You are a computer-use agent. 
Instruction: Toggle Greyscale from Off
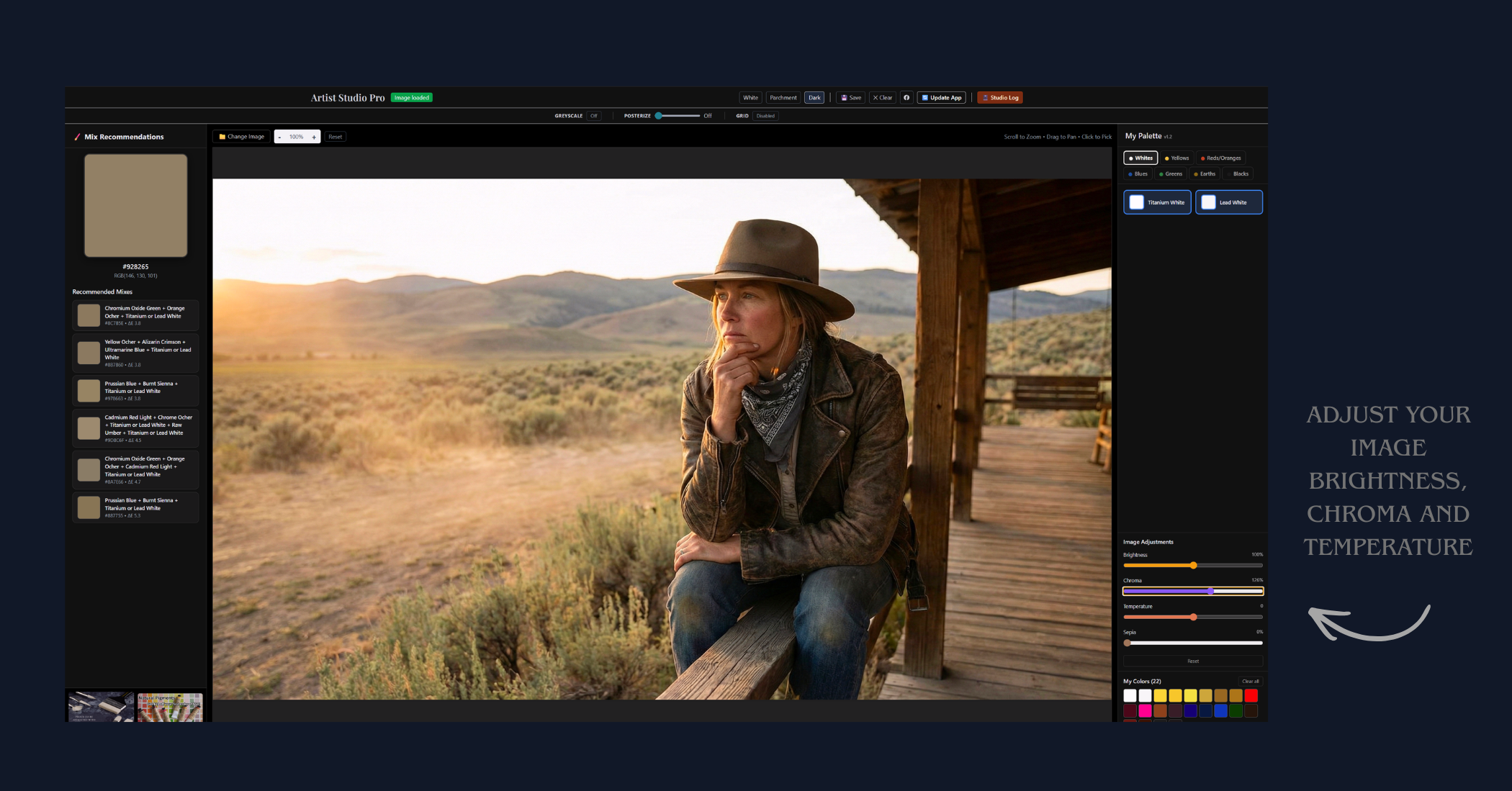(594, 115)
